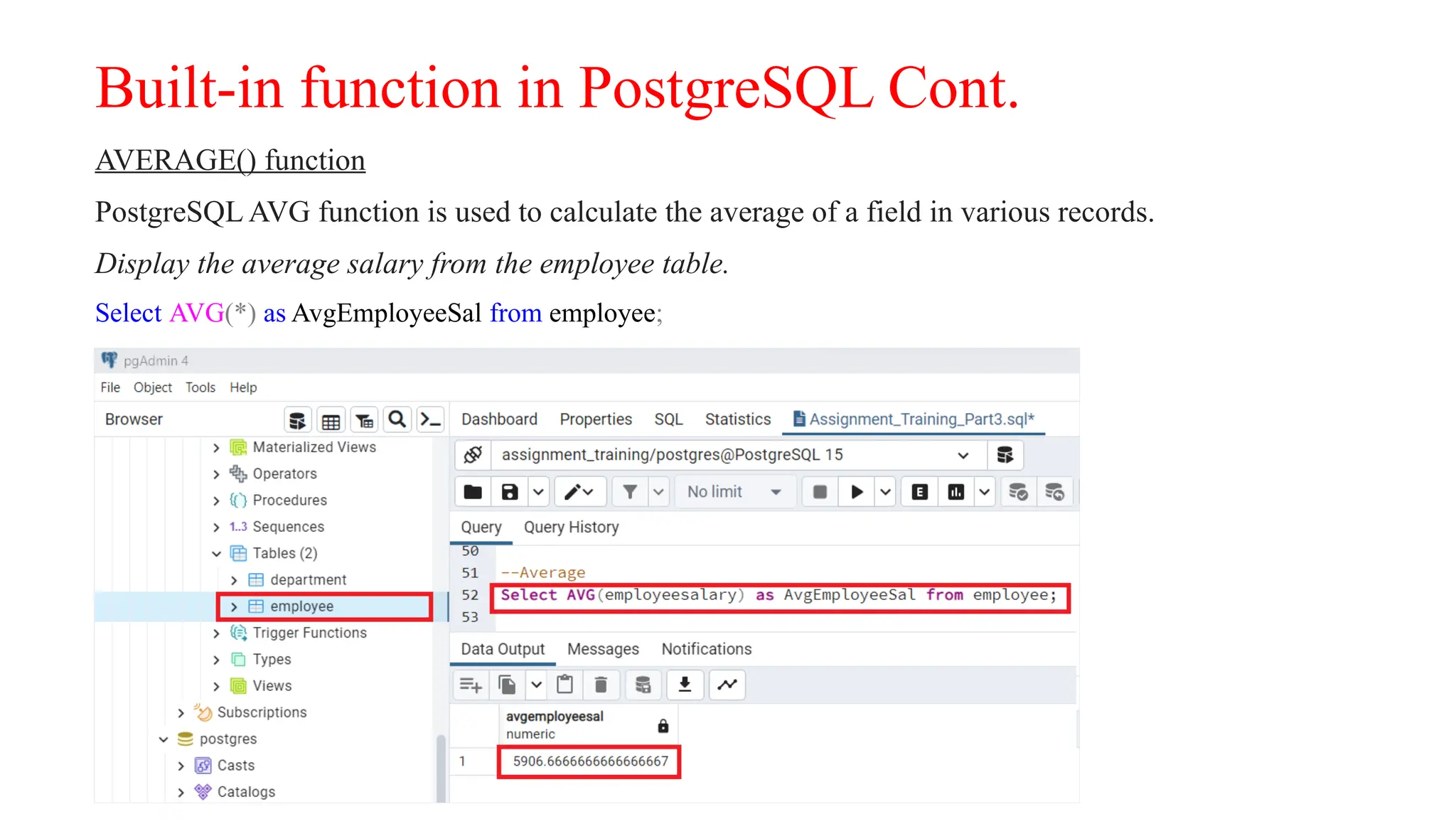Select the Views tree item

(x=272, y=686)
